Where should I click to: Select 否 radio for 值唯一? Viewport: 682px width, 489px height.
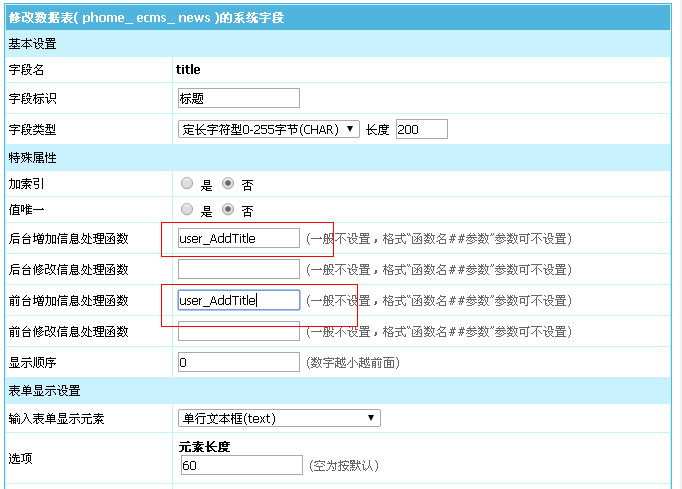click(228, 210)
